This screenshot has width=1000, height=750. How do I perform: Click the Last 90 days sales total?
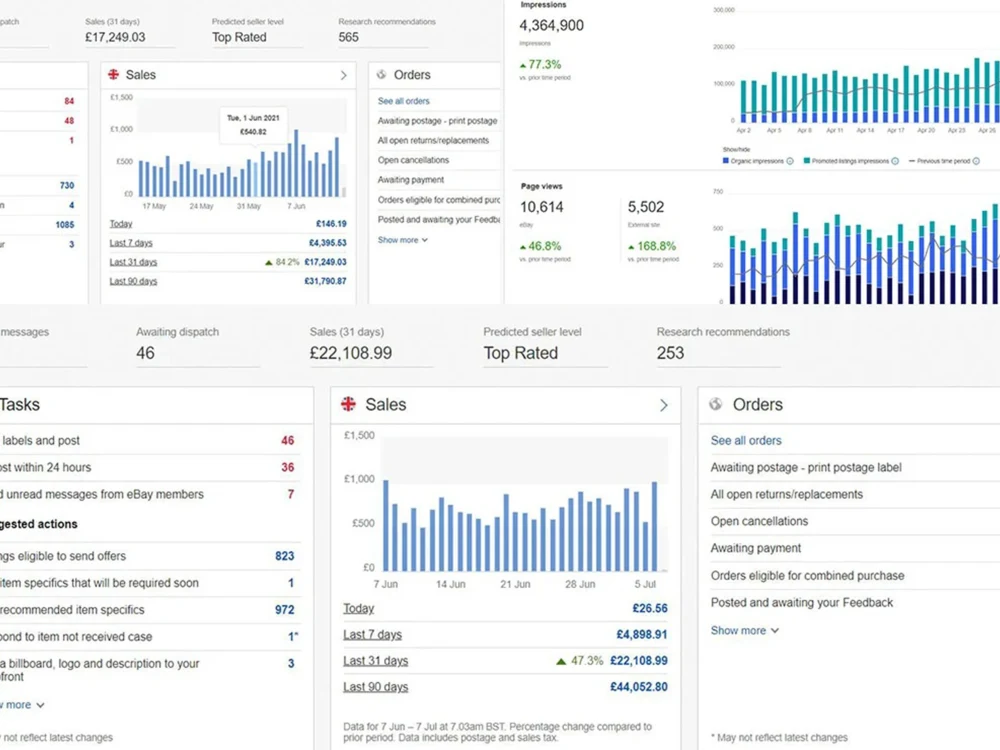[x=374, y=687]
